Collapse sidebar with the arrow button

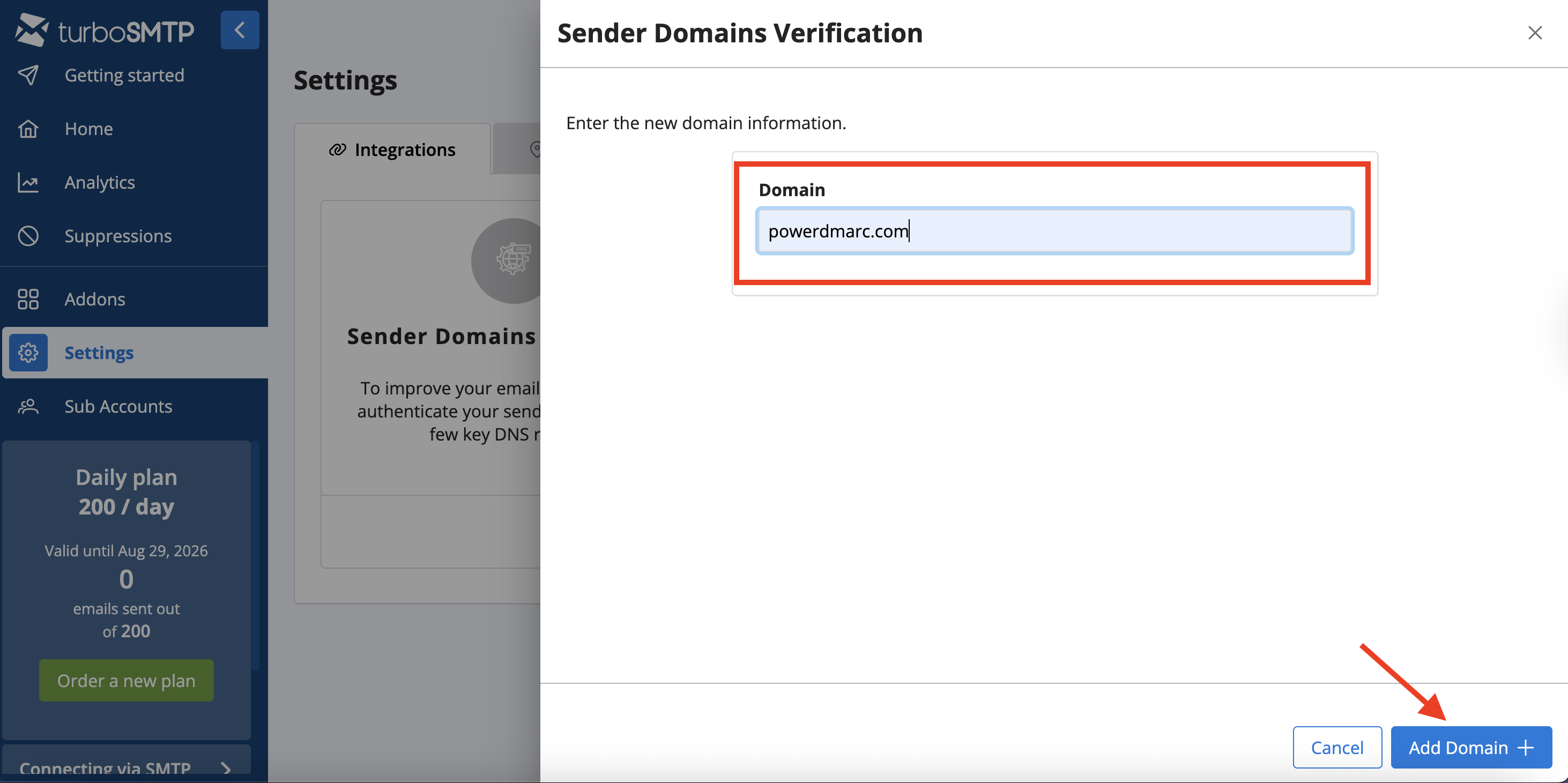tap(239, 30)
